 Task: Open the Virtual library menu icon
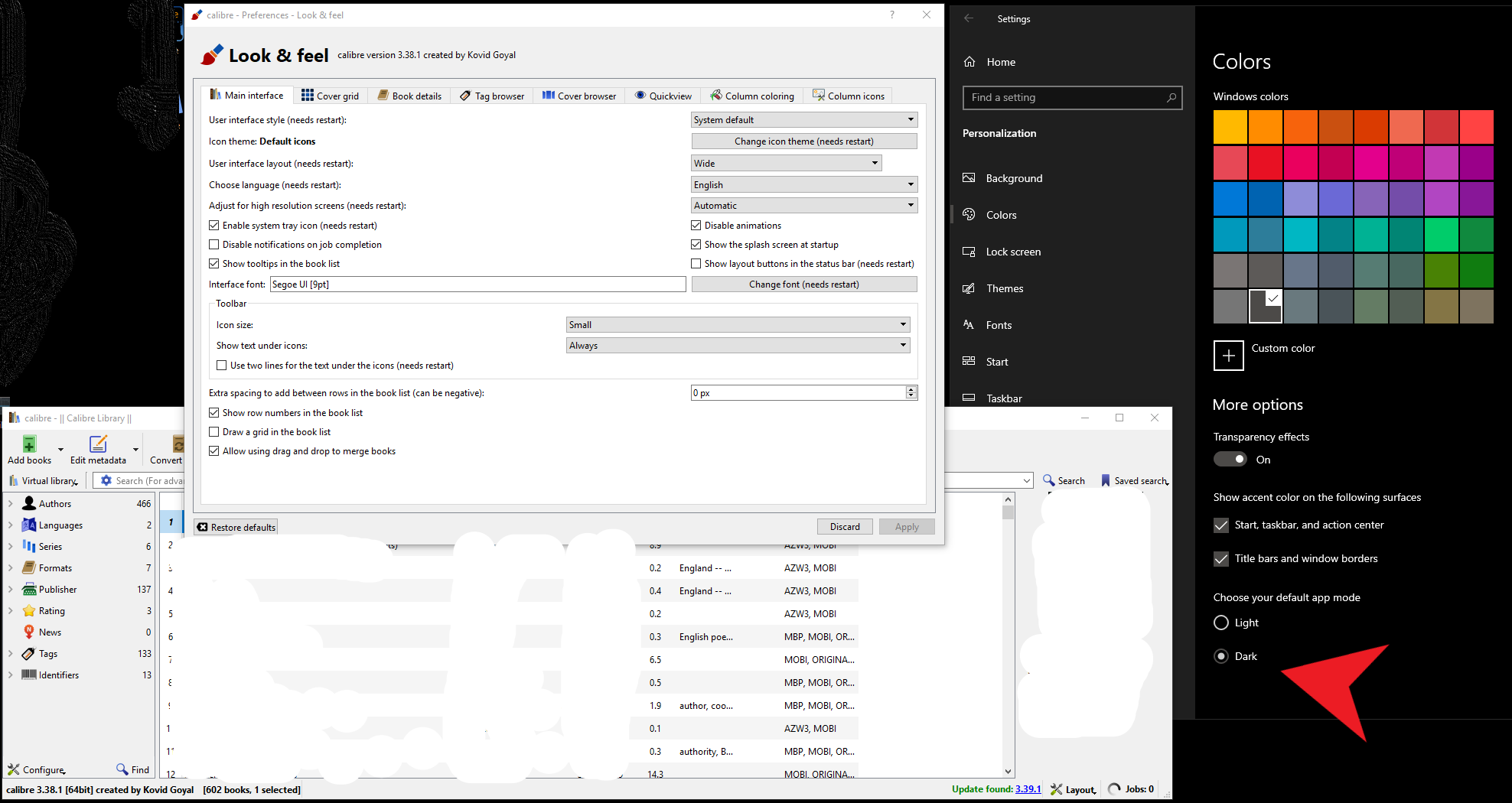coord(14,480)
